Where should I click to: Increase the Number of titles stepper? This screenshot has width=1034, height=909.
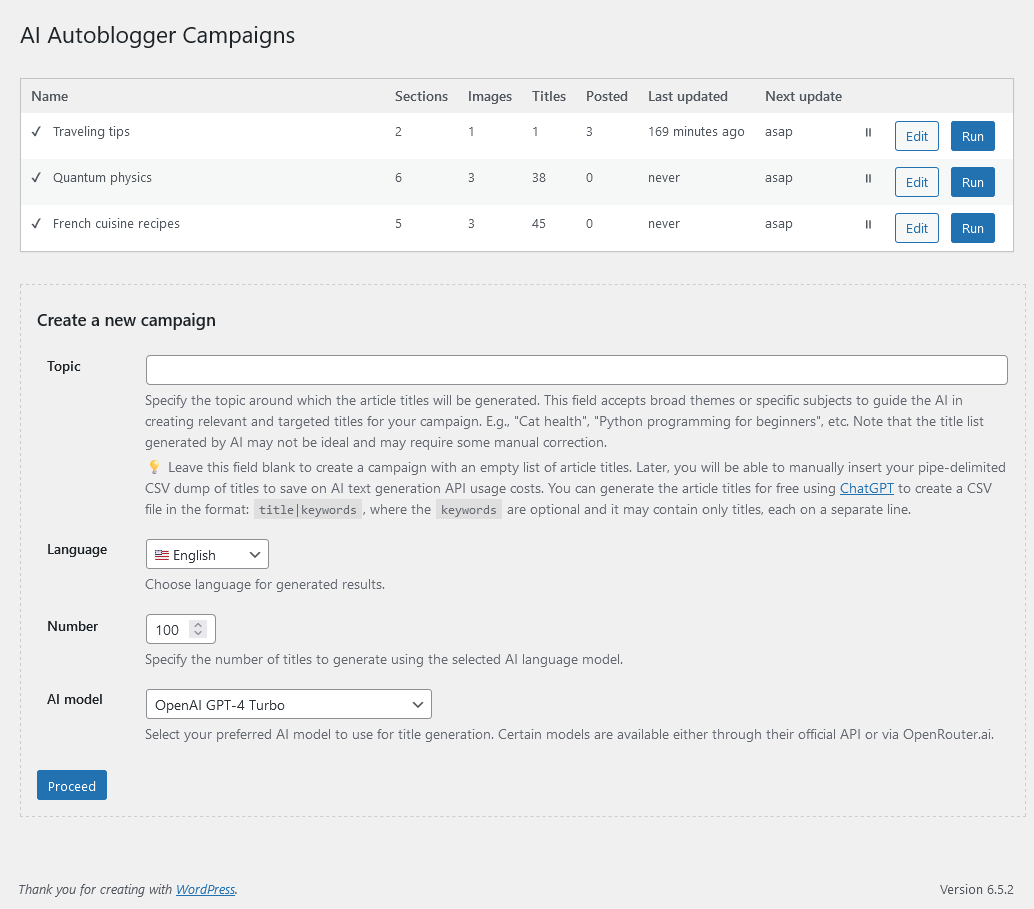click(x=198, y=625)
